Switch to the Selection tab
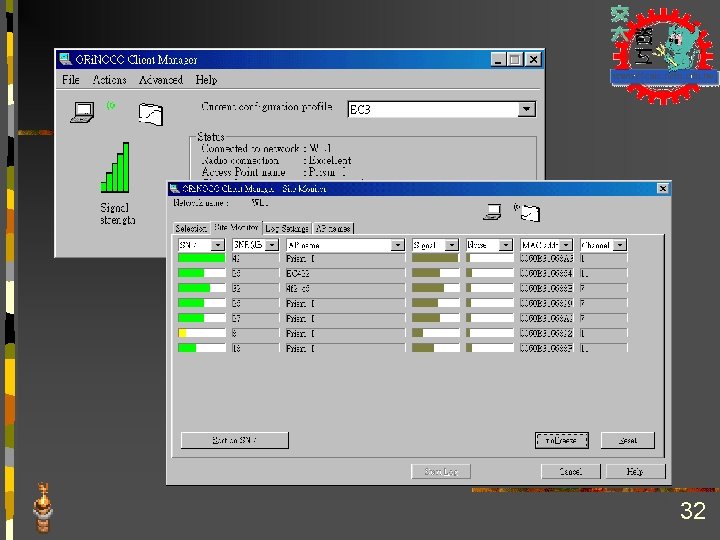The height and width of the screenshot is (540, 720). 191,228
